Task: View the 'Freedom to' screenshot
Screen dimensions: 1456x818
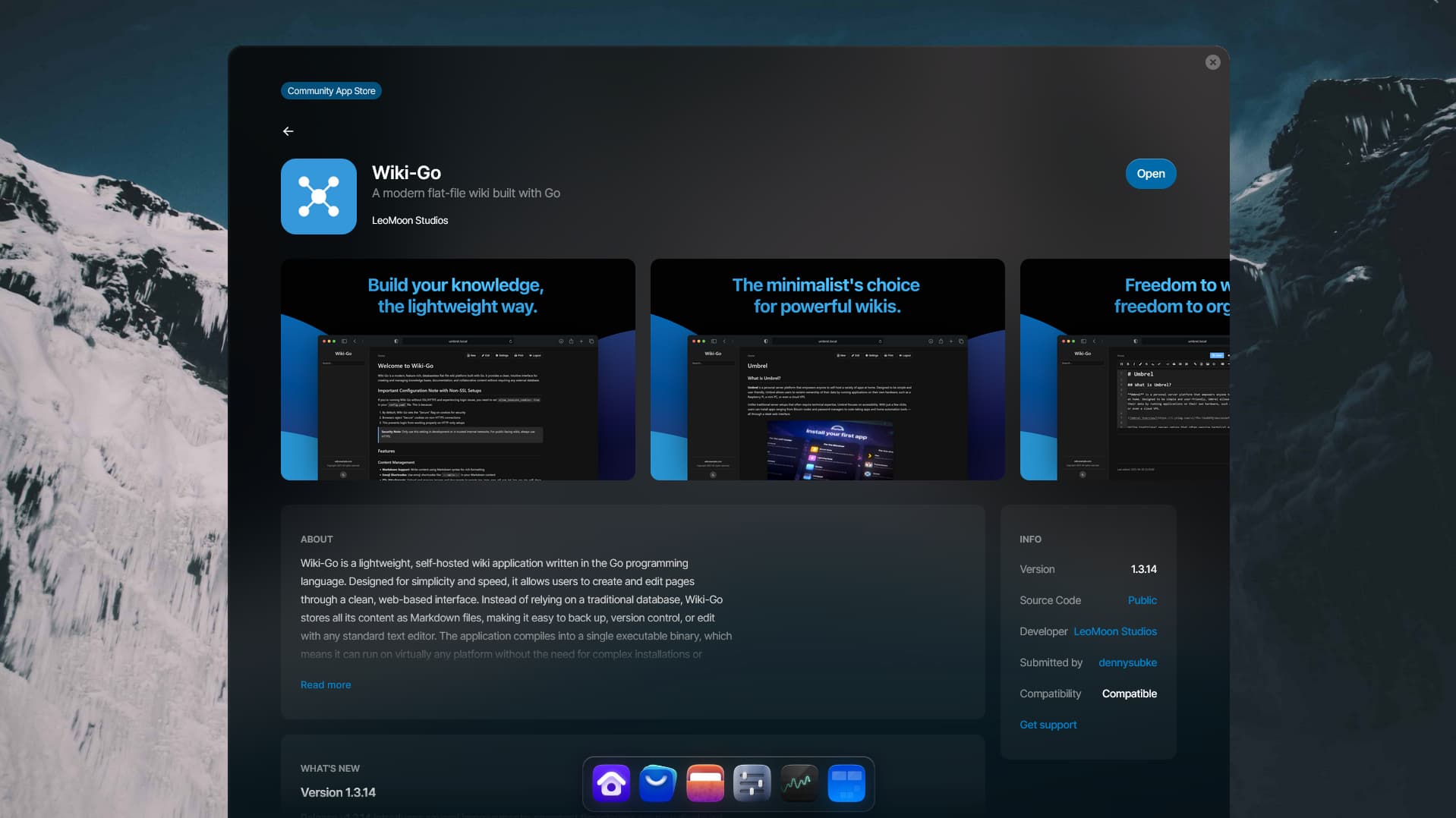Action: (1125, 370)
